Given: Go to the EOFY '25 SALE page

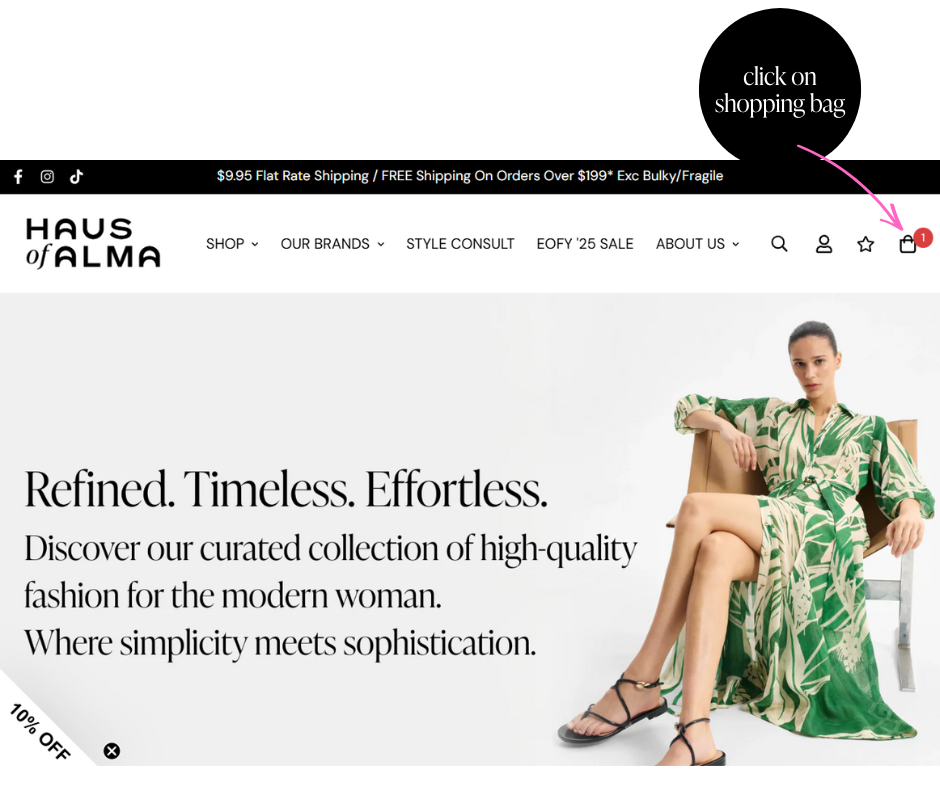Looking at the screenshot, I should (585, 244).
